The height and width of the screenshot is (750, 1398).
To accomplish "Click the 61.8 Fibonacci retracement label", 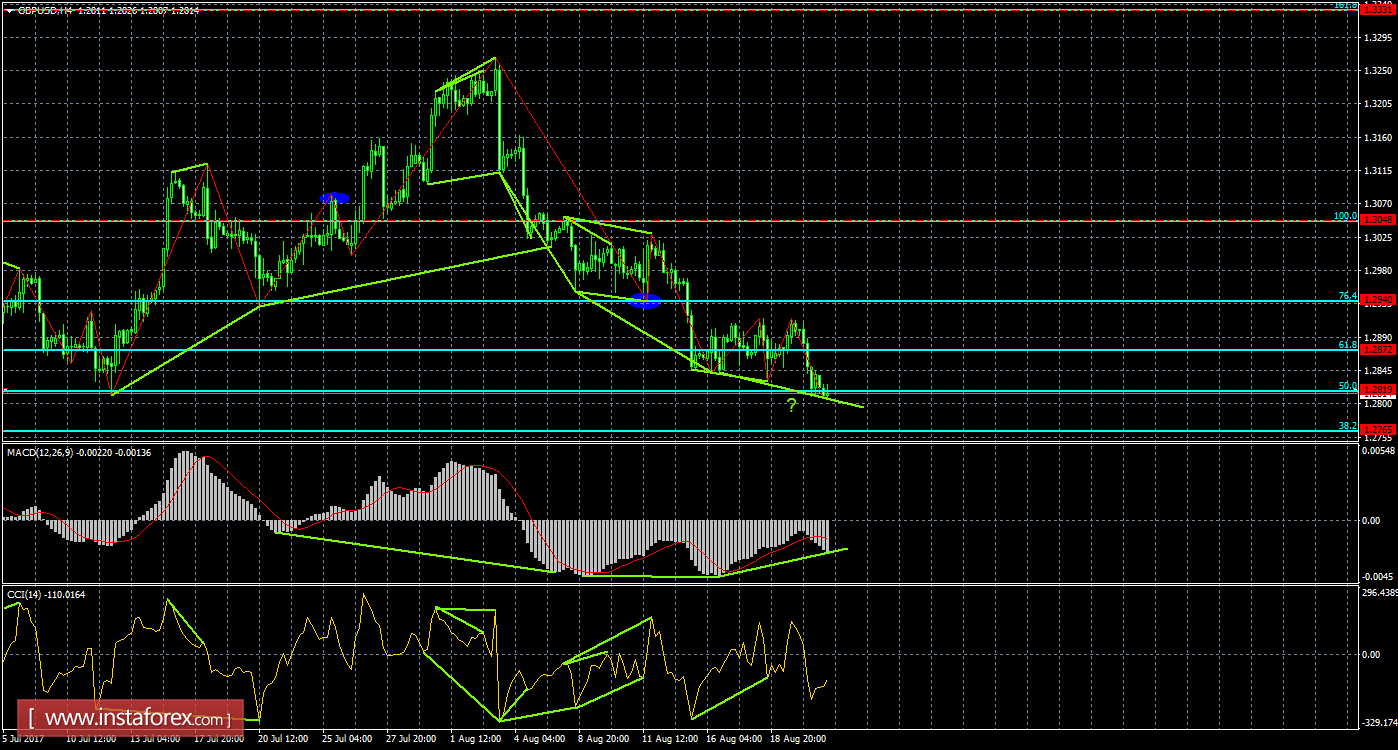I will [x=1347, y=343].
